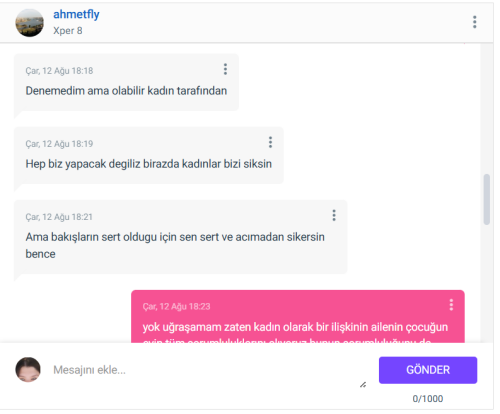Click timestamp 'Çar, 12 Ağu 18:18'

[x=59, y=71]
